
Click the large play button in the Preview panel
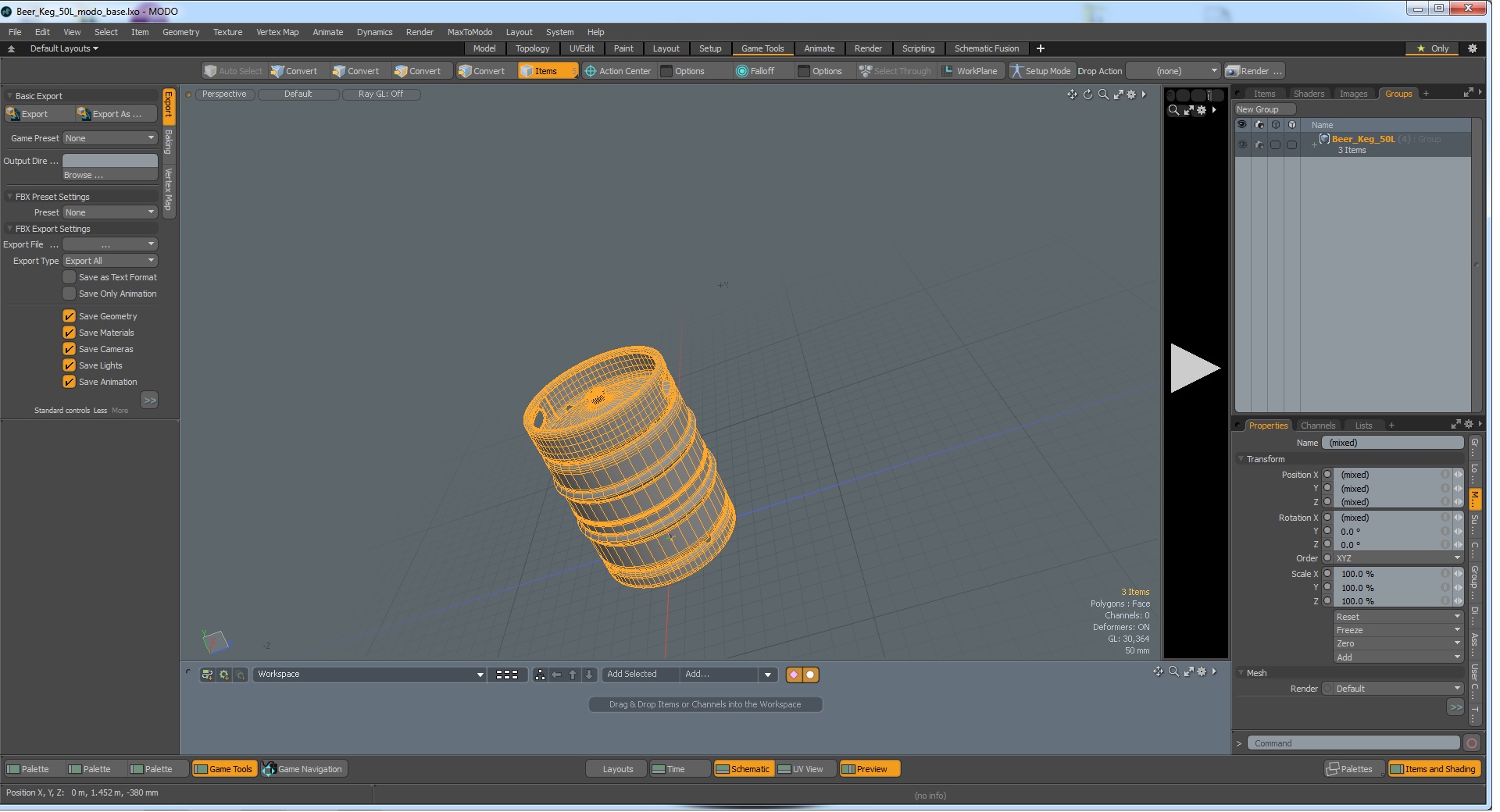pos(1195,369)
